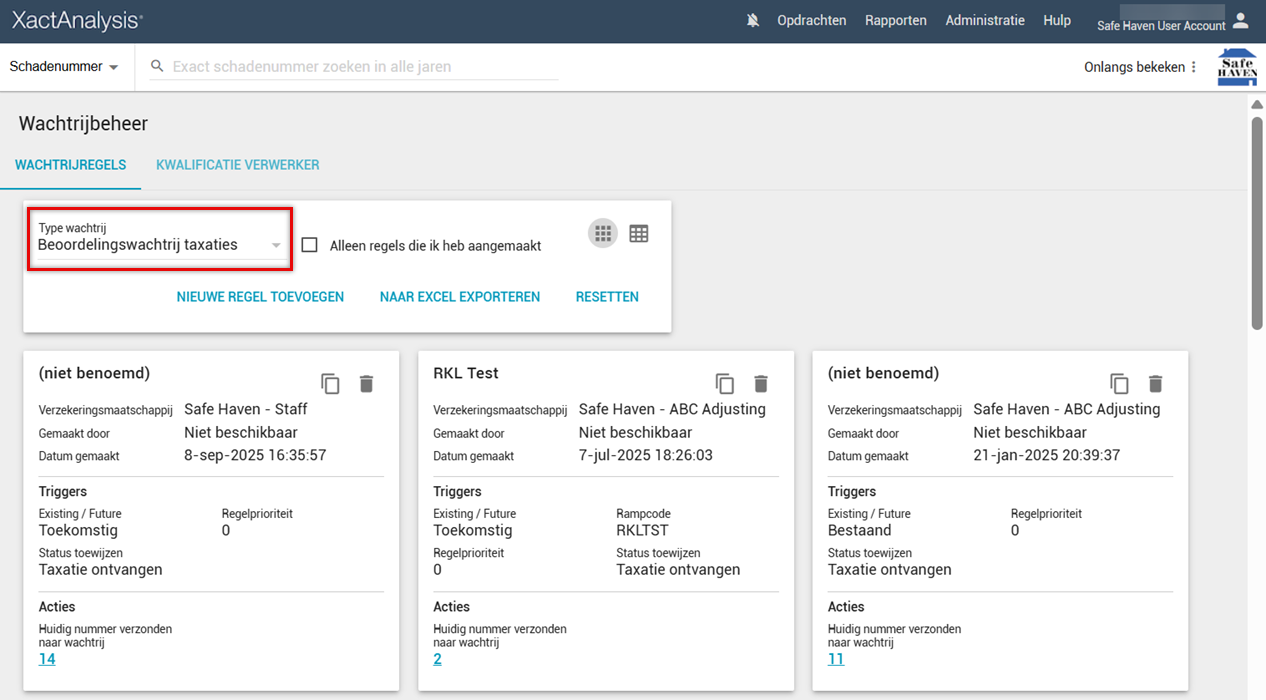Switch to card grid view
The height and width of the screenshot is (700, 1266).
coord(602,234)
